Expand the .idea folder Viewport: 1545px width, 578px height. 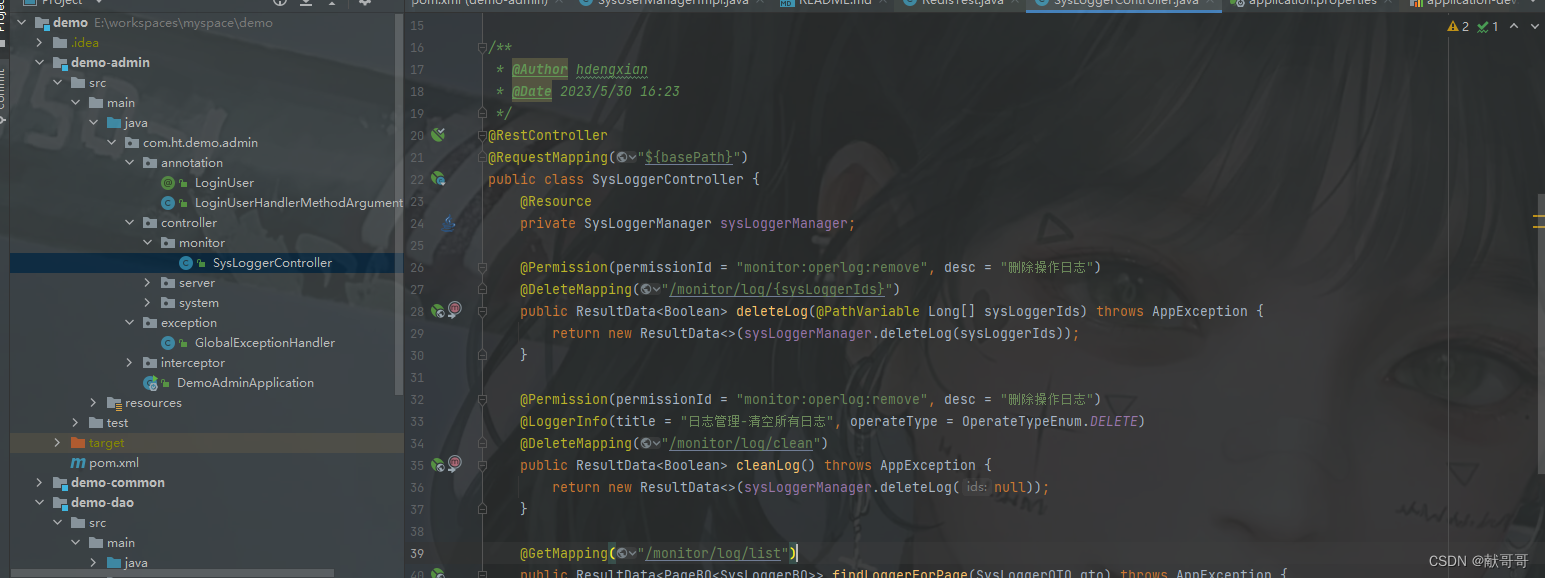coord(40,43)
